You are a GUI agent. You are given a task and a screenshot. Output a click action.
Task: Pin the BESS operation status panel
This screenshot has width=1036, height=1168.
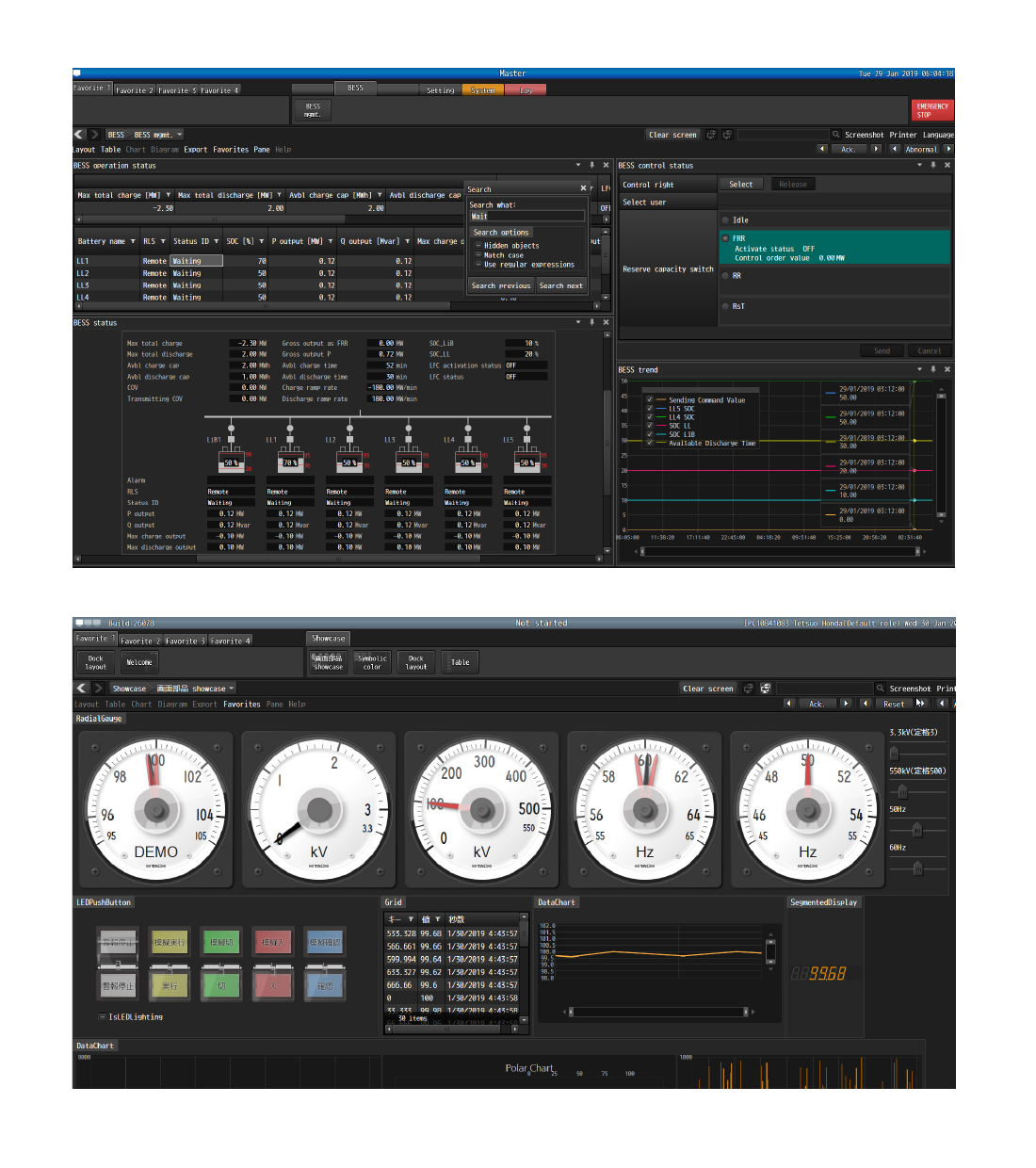pos(591,165)
